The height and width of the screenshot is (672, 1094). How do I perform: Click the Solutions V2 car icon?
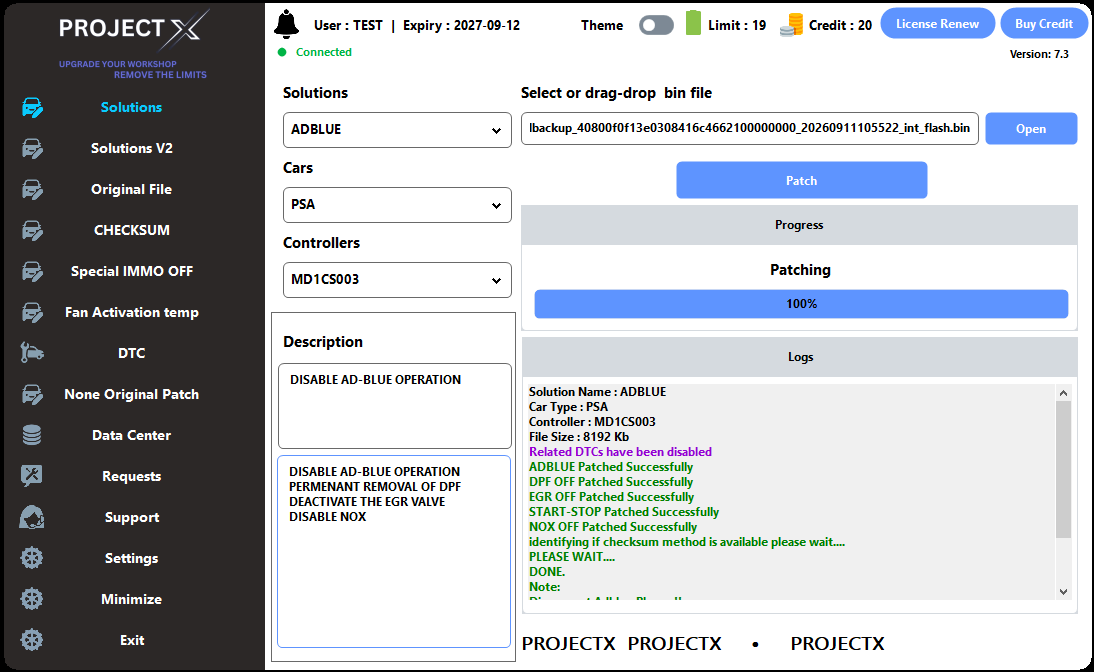[32, 149]
